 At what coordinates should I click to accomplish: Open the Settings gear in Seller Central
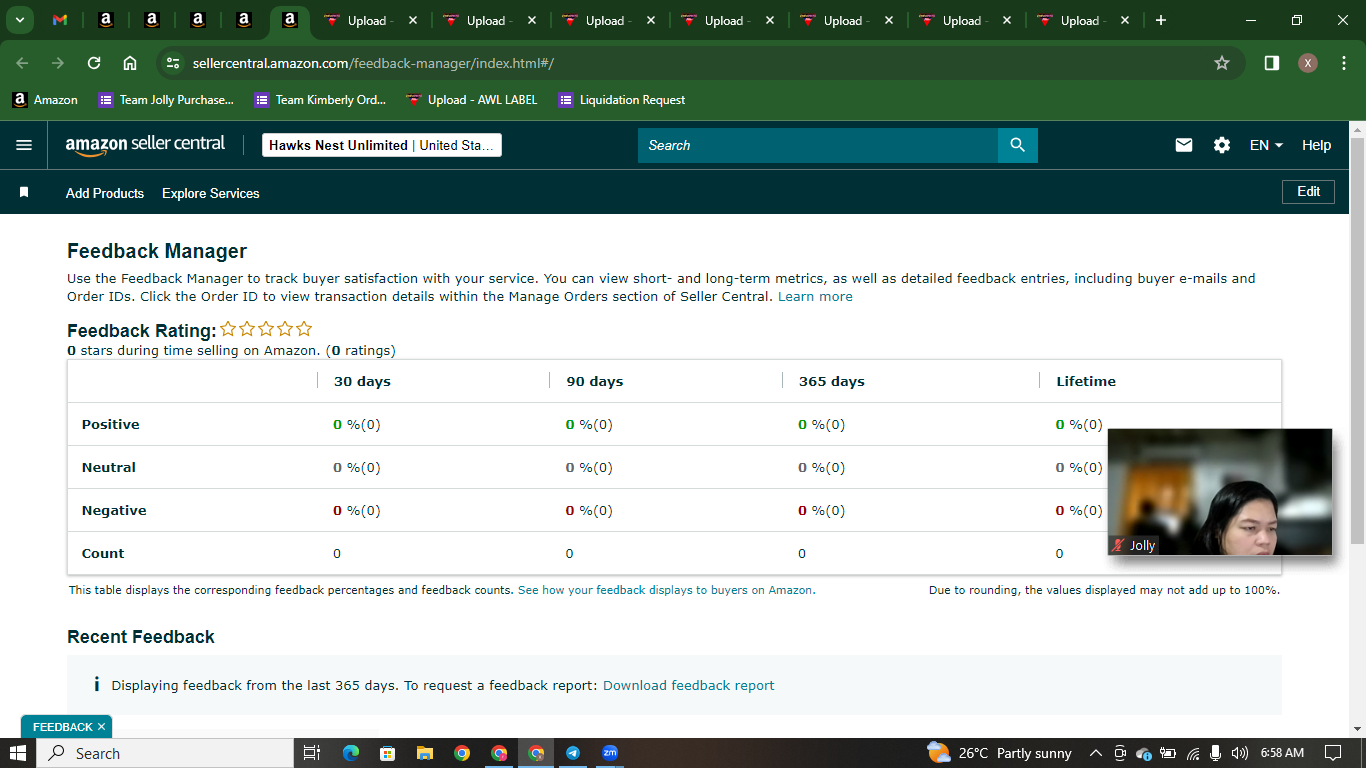(x=1222, y=145)
